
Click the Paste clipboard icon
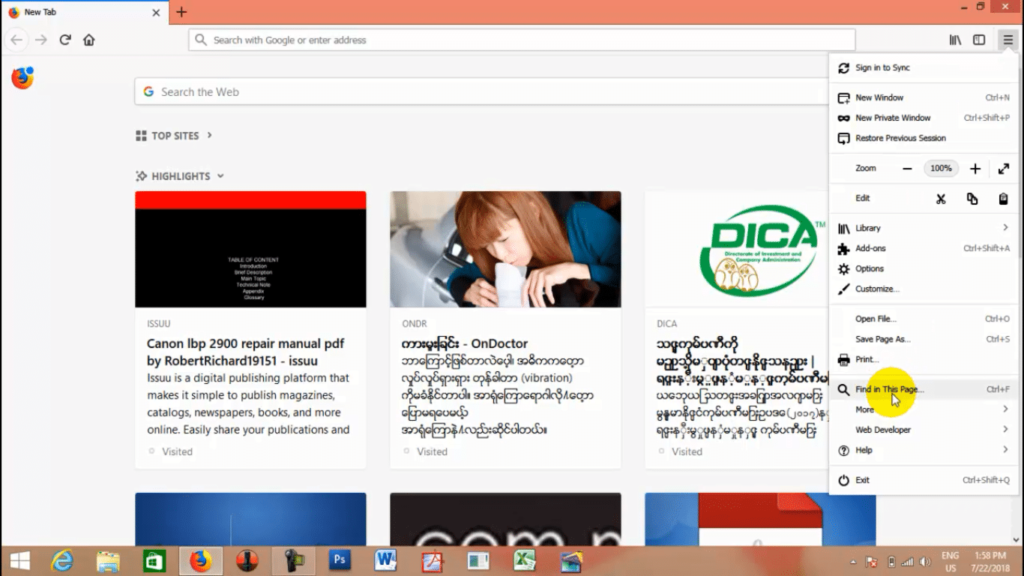tap(1003, 199)
